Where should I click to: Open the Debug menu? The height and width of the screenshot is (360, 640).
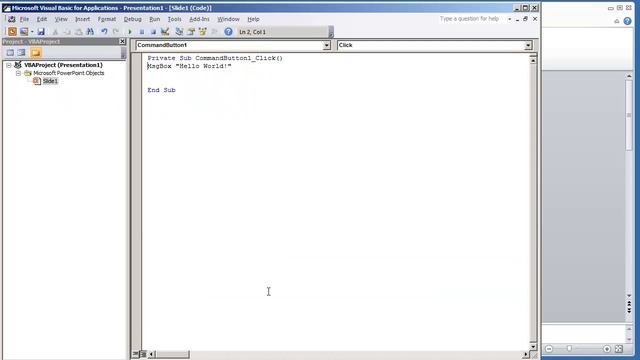133,19
